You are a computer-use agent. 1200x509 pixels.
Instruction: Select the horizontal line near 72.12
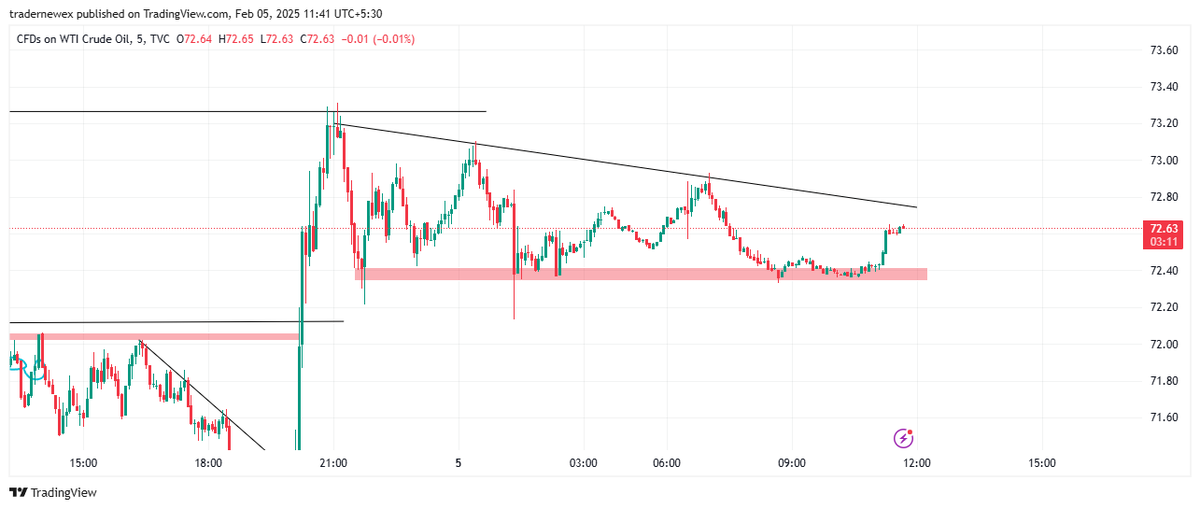pyautogui.click(x=176, y=322)
